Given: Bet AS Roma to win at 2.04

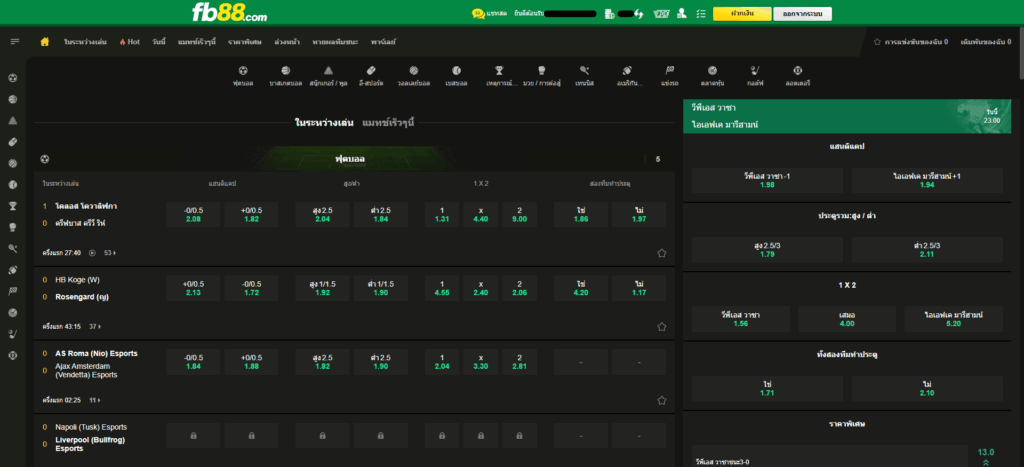Looking at the screenshot, I should pyautogui.click(x=442, y=362).
